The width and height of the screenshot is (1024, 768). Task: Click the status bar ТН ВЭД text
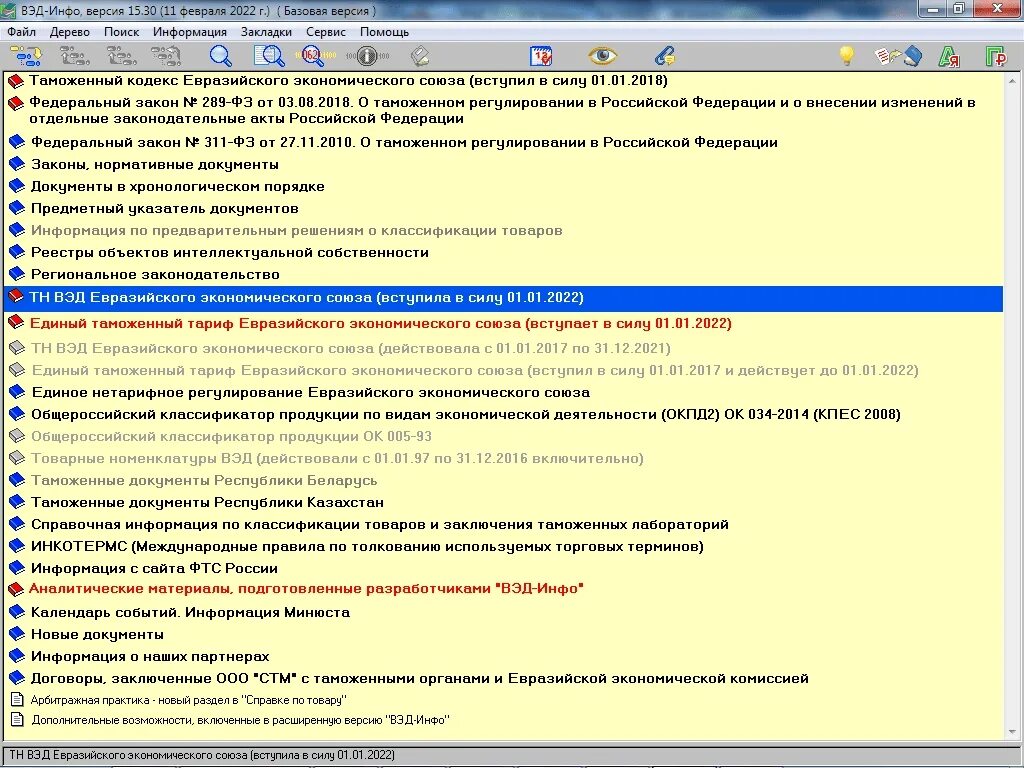(x=202, y=755)
